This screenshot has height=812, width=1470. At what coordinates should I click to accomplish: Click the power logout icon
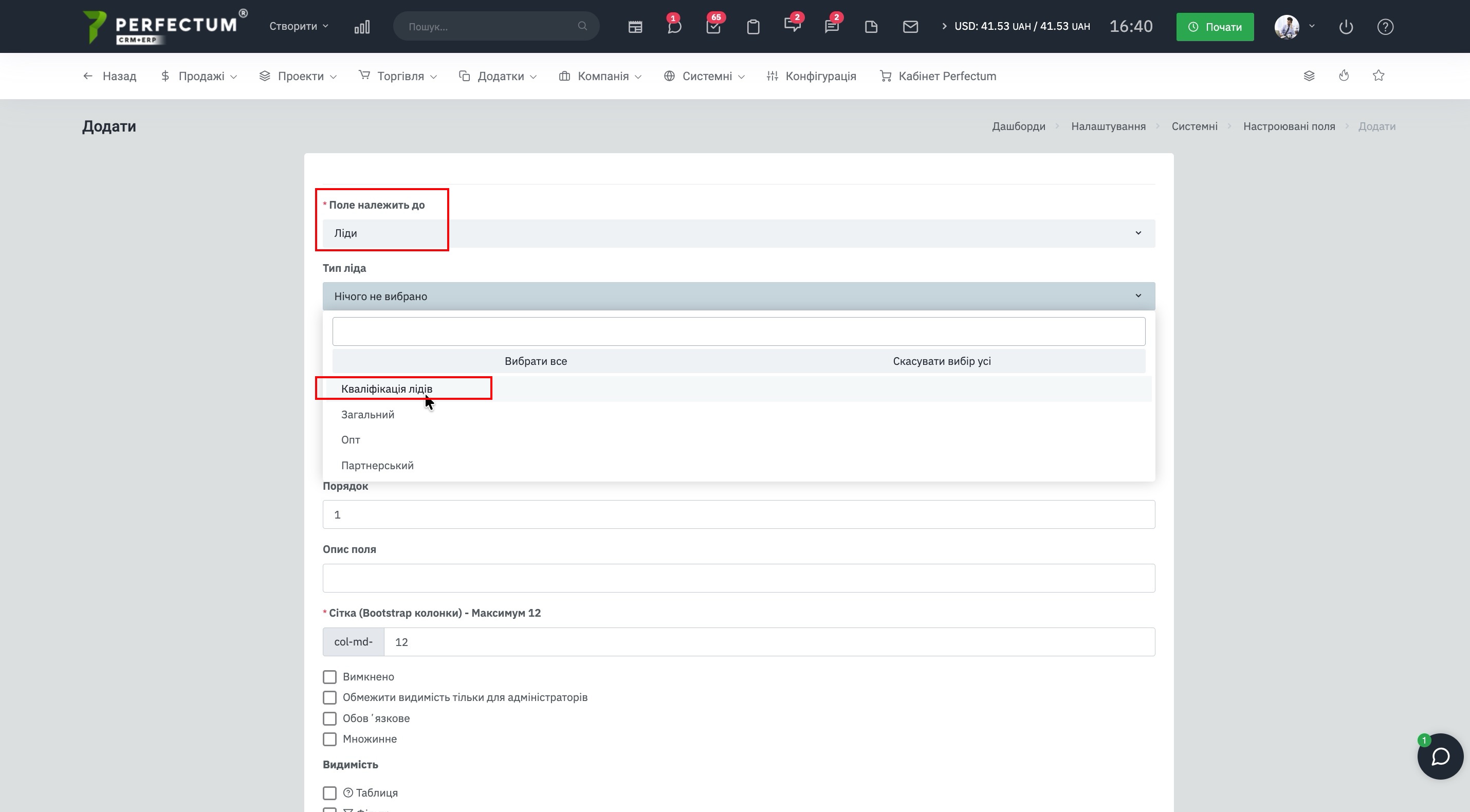click(x=1346, y=27)
